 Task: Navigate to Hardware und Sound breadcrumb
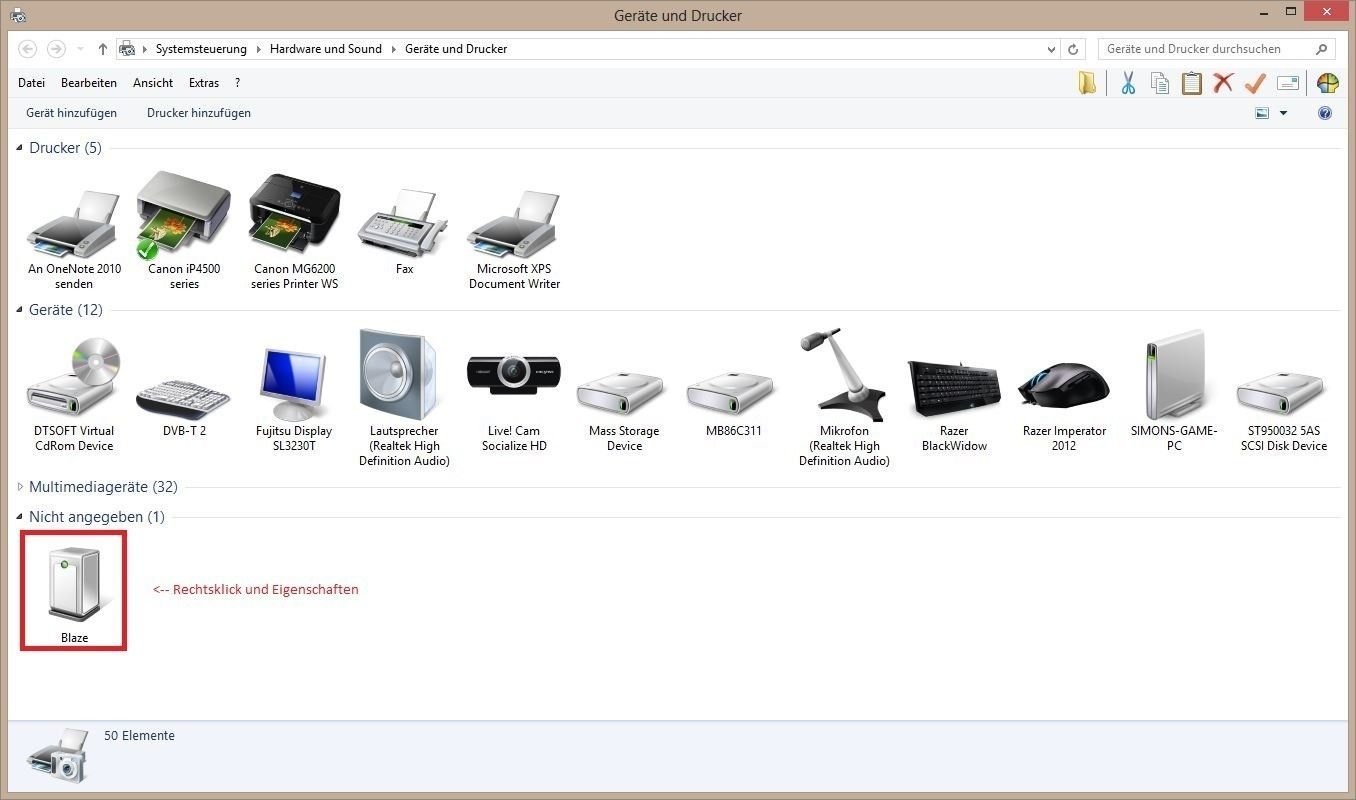pyautogui.click(x=326, y=49)
